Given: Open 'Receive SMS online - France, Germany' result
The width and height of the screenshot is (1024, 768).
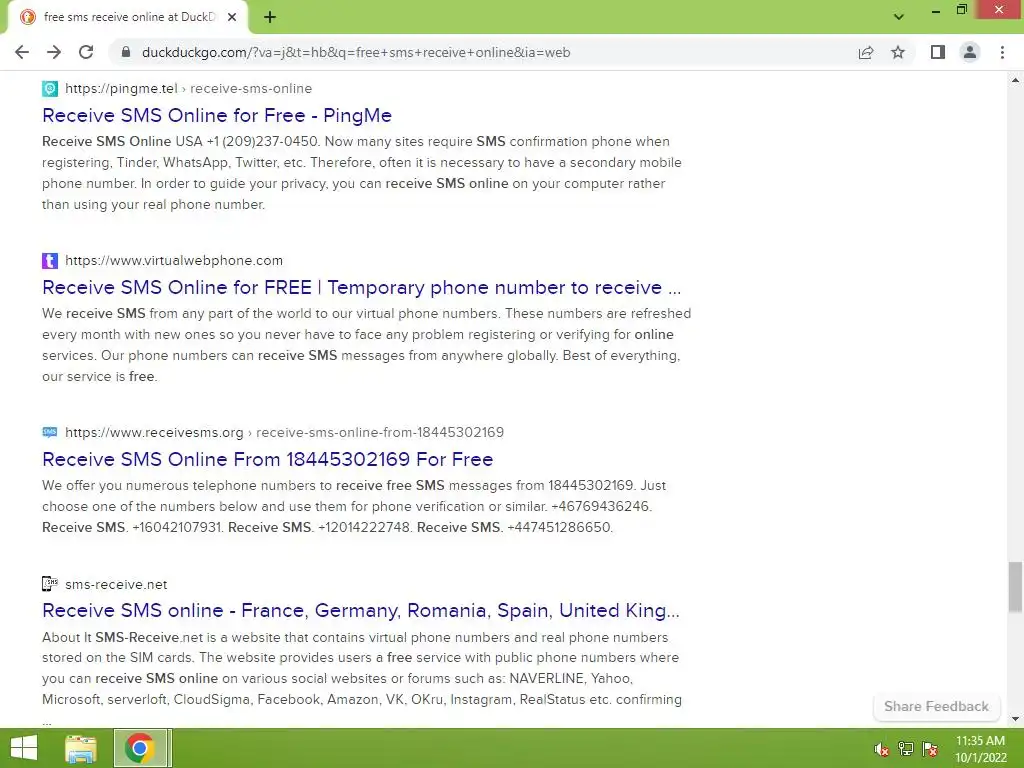Looking at the screenshot, I should point(360,610).
